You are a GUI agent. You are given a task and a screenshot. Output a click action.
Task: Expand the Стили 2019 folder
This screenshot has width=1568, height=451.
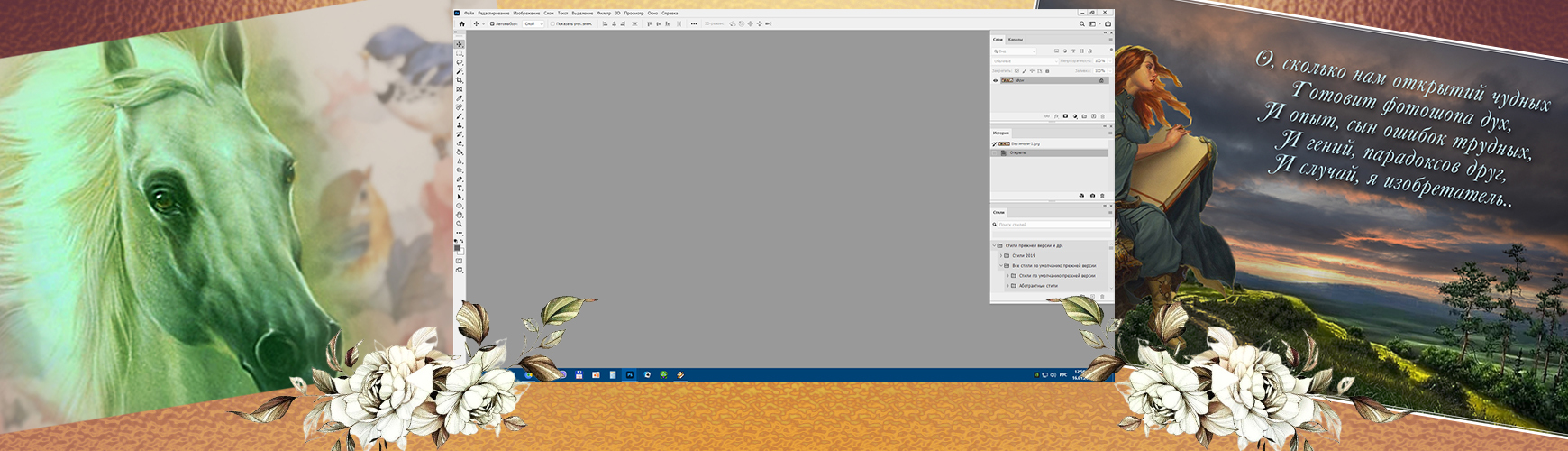1000,256
